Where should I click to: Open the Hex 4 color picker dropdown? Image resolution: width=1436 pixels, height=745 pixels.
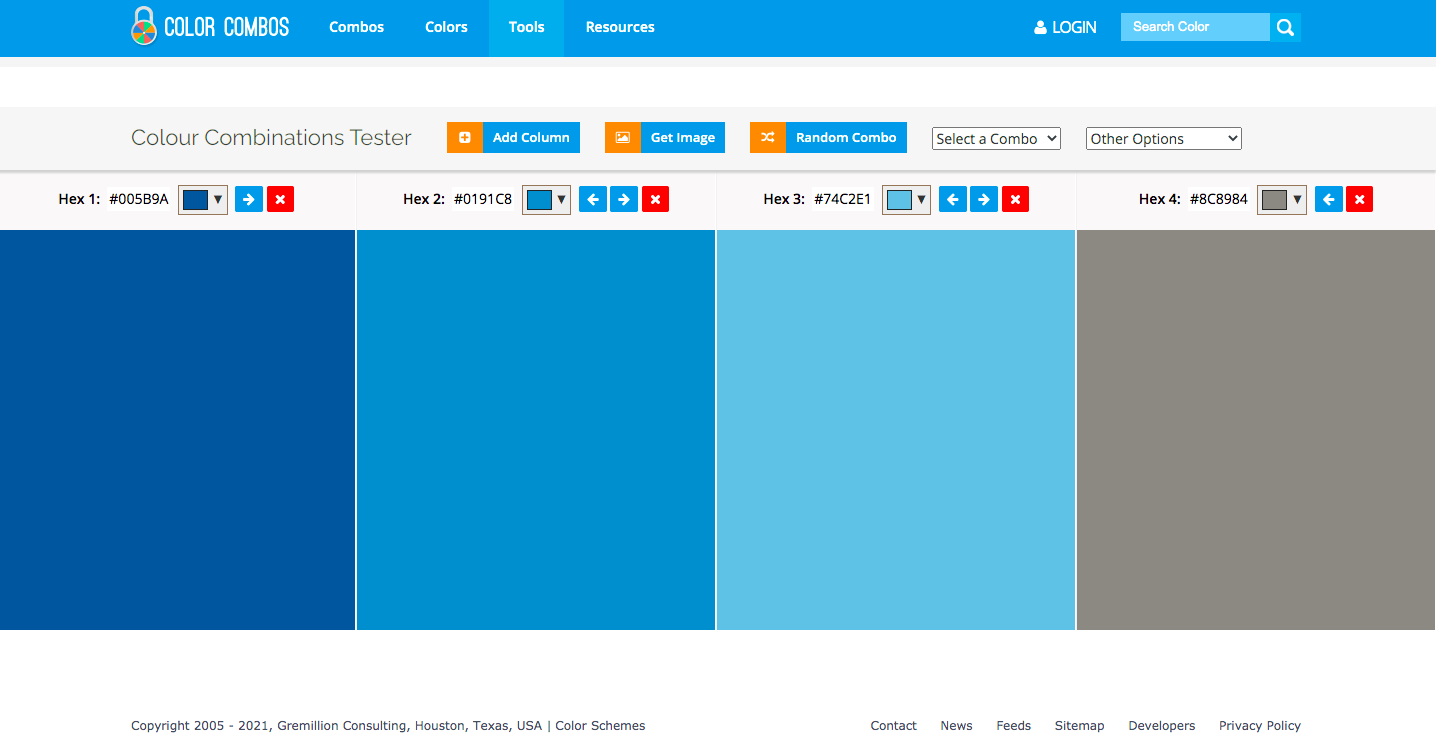1282,199
